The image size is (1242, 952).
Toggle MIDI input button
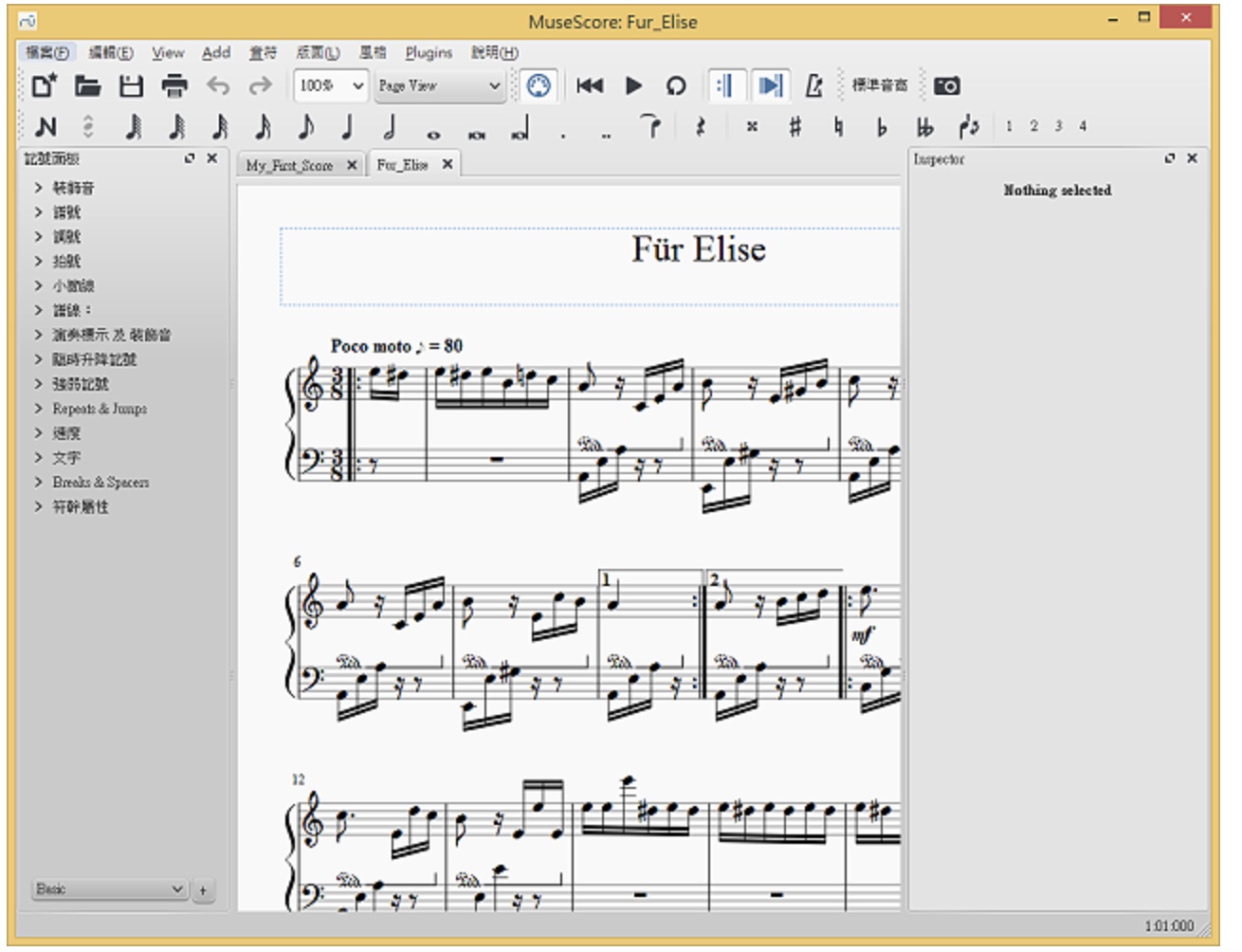[x=539, y=85]
